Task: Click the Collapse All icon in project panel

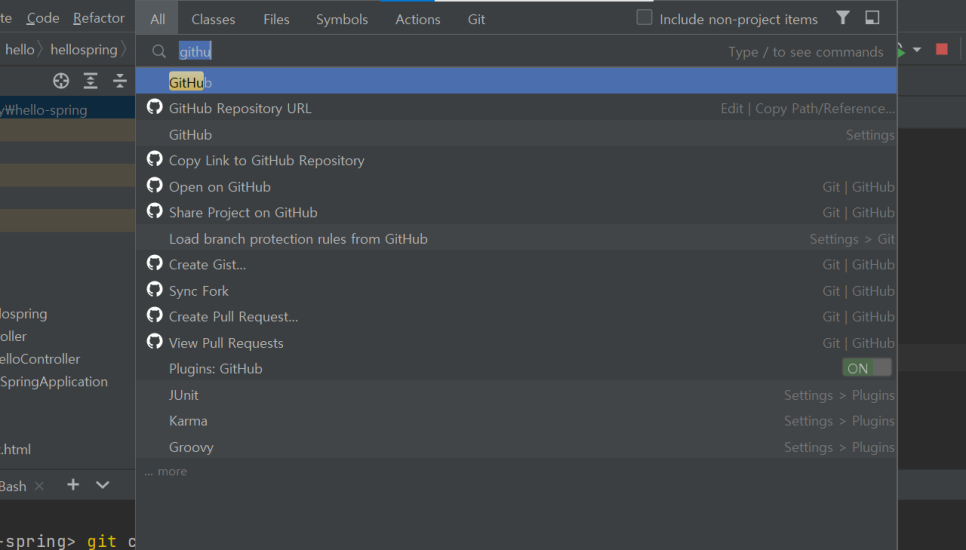Action: (x=120, y=81)
